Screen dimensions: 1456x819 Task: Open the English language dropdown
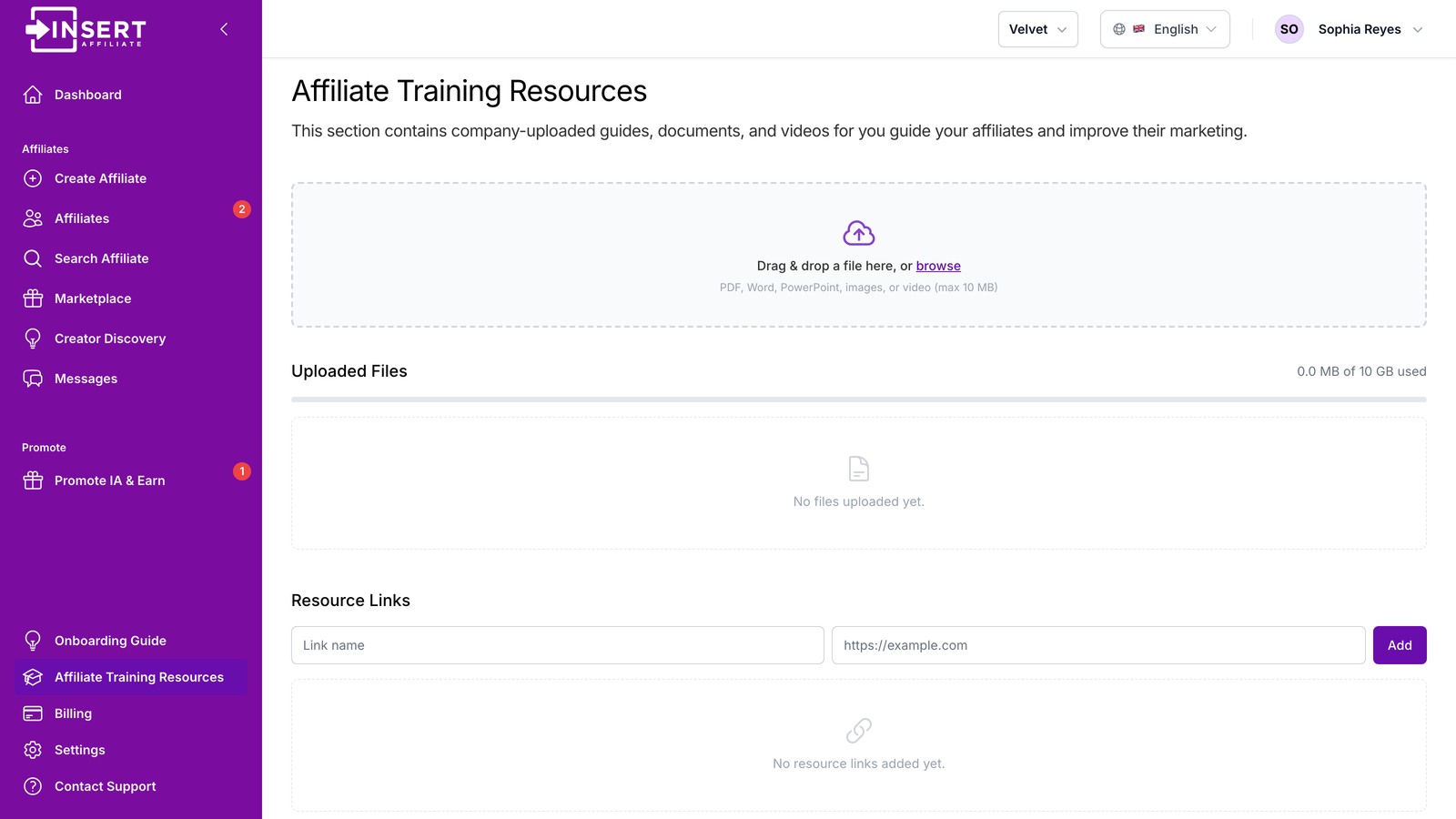(x=1165, y=29)
